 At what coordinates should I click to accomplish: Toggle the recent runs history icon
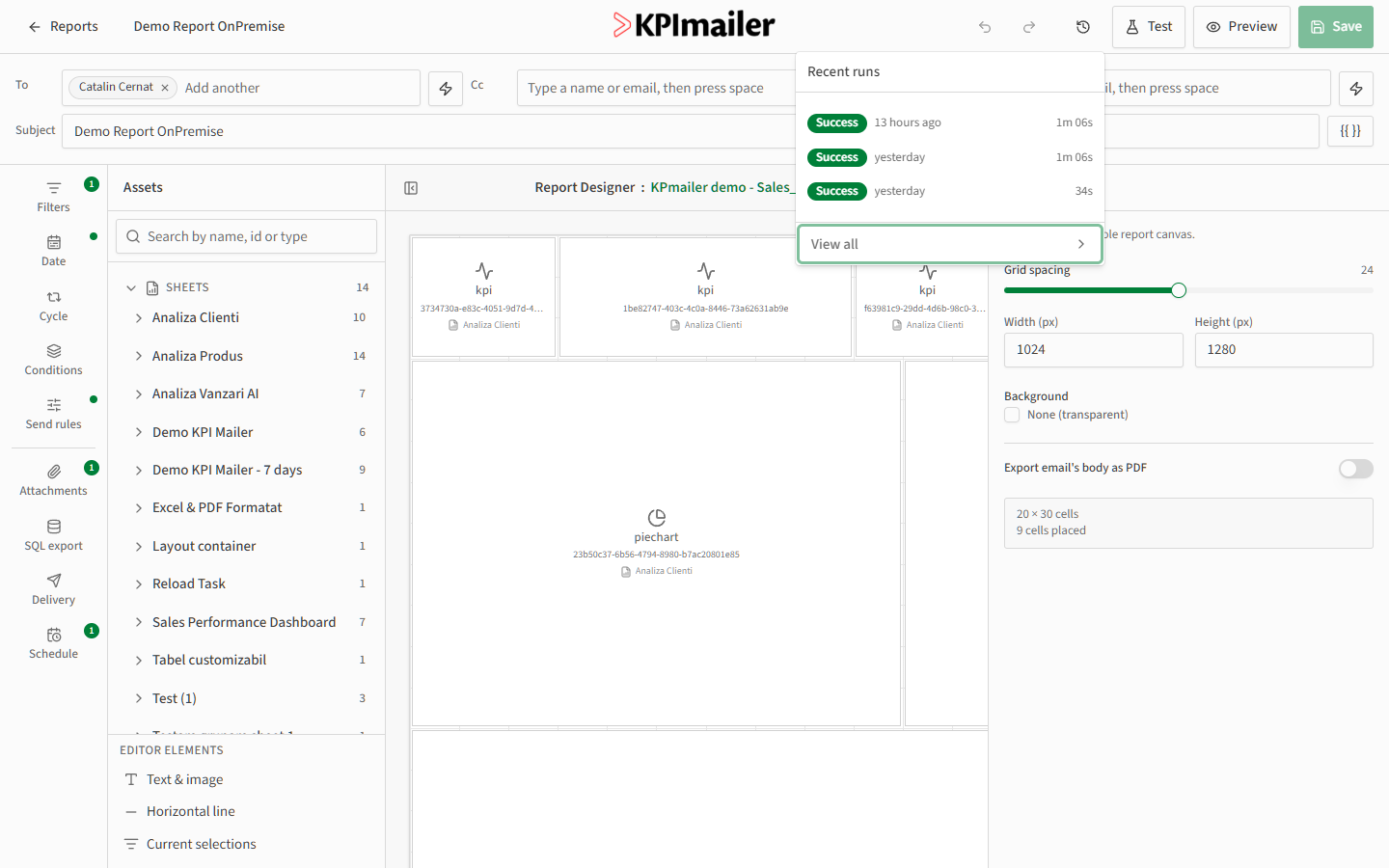point(1083,27)
